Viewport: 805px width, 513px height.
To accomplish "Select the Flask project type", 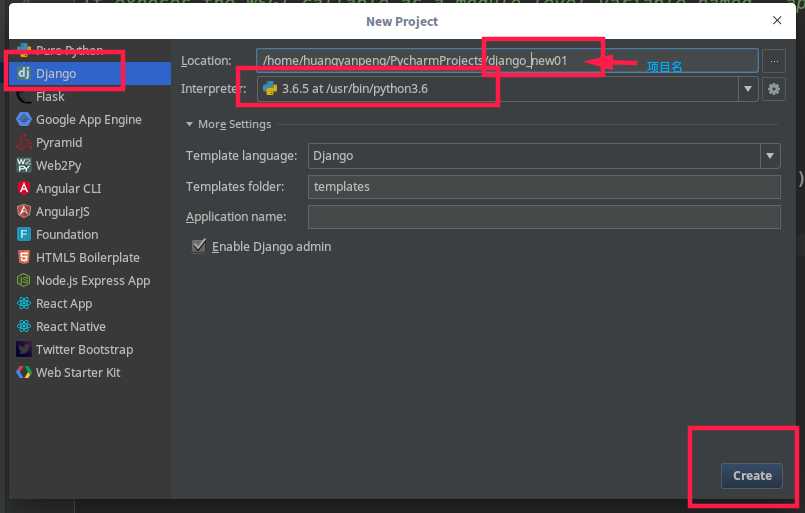I will click(90, 97).
